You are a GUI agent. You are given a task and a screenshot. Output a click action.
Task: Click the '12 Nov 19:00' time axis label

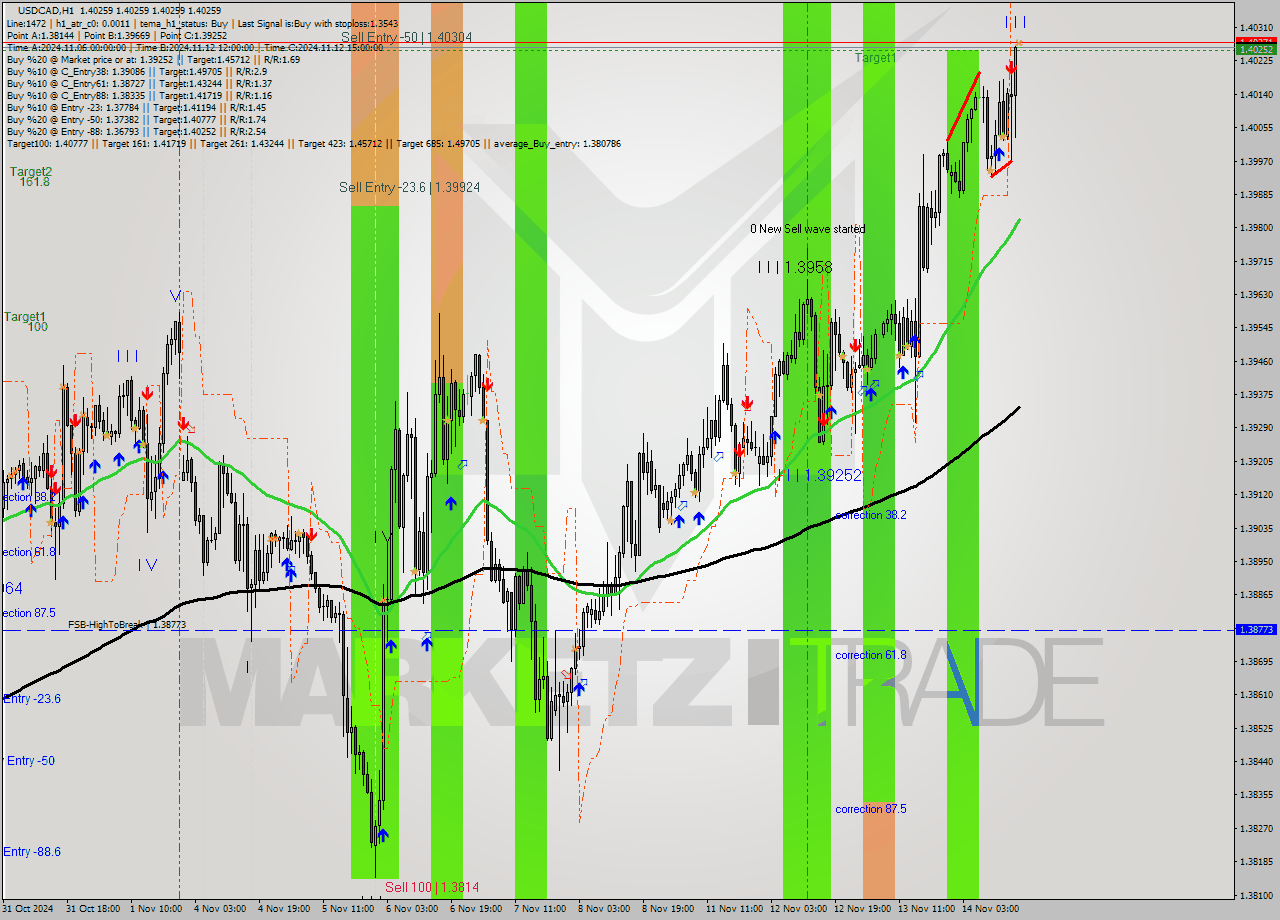coord(862,909)
